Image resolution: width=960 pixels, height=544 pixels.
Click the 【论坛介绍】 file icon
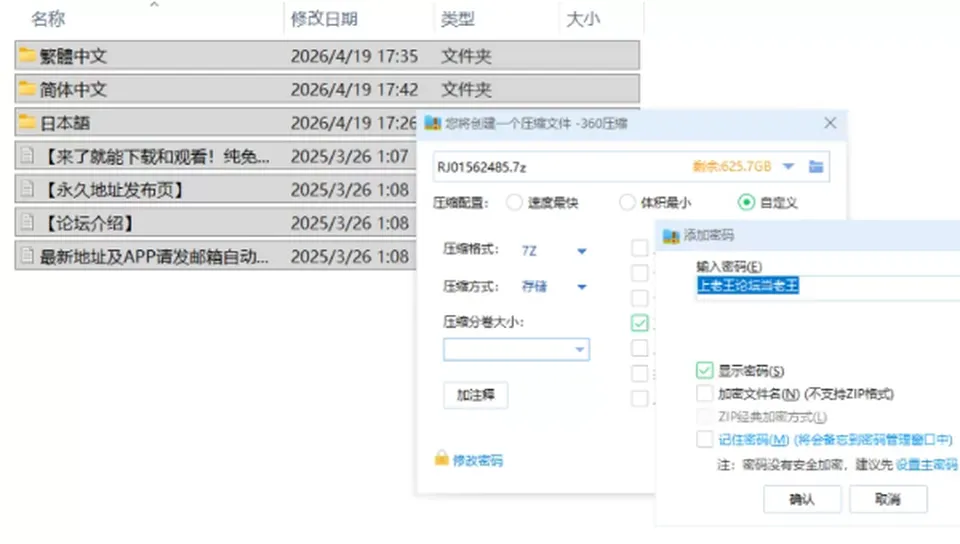(27, 222)
